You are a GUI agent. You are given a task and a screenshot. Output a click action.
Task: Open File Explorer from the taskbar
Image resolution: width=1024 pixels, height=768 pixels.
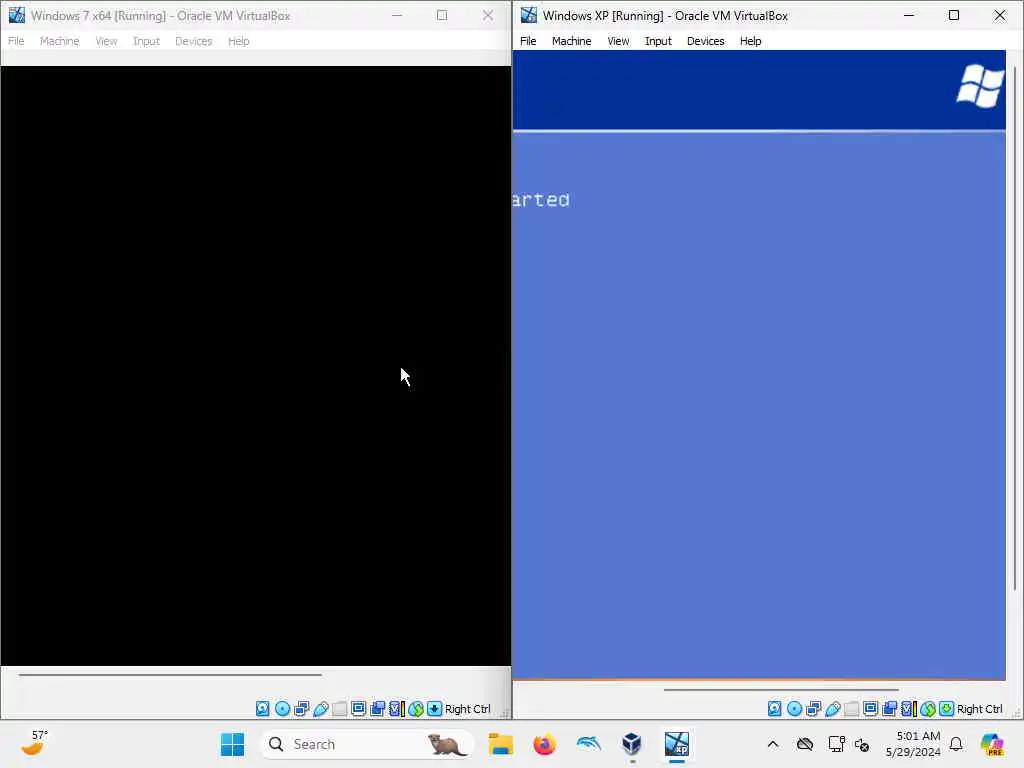[501, 744]
